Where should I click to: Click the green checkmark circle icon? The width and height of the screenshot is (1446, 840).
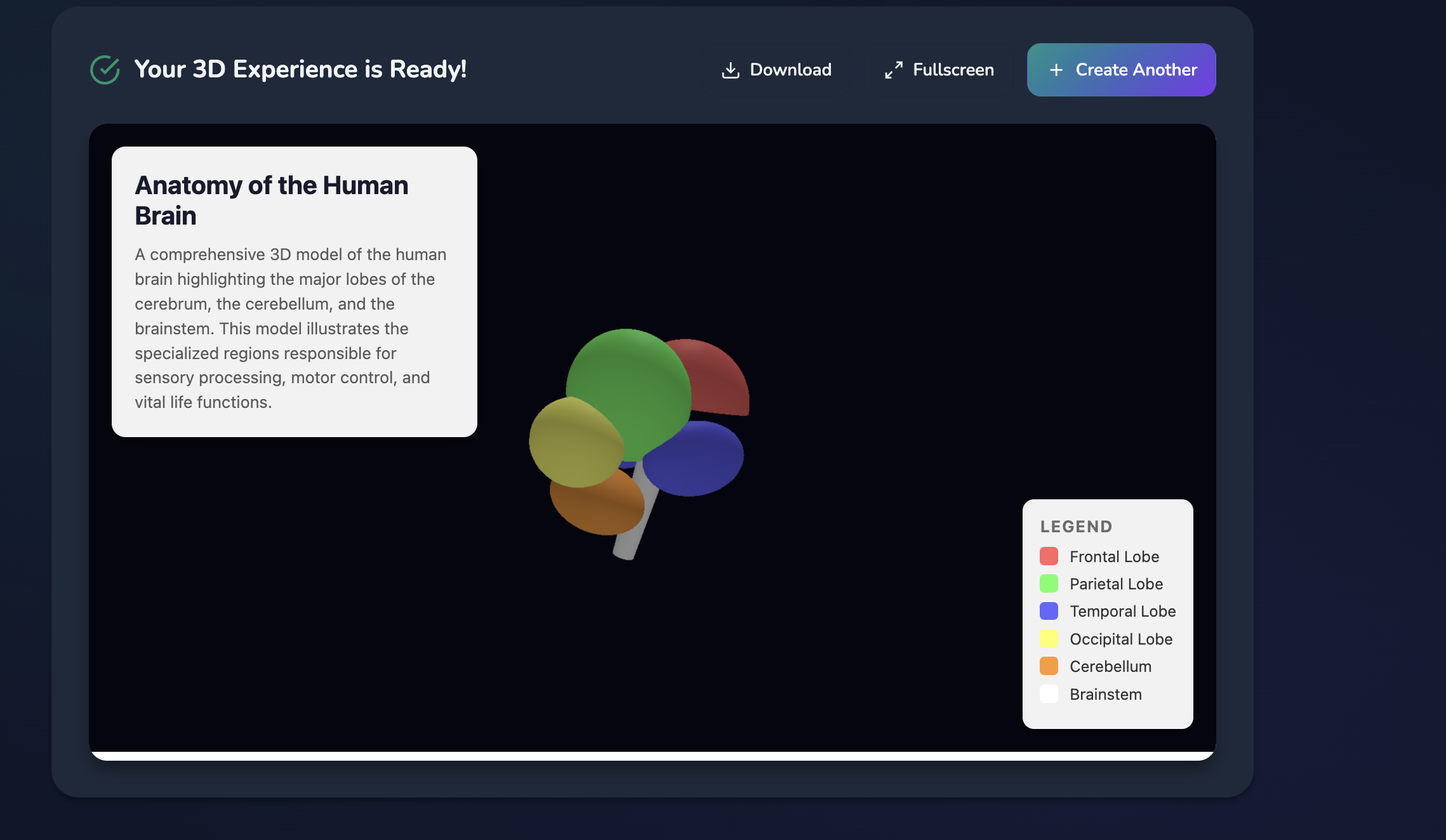pos(105,70)
